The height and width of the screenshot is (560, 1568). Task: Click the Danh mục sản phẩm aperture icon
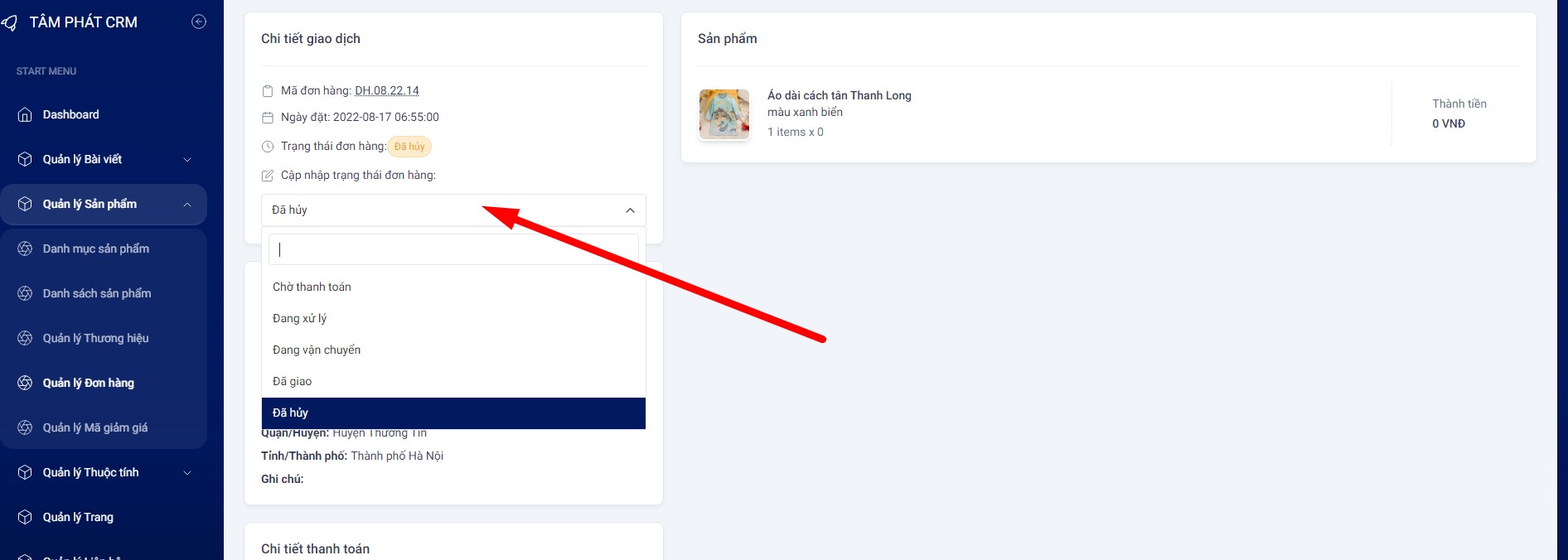pyautogui.click(x=25, y=249)
